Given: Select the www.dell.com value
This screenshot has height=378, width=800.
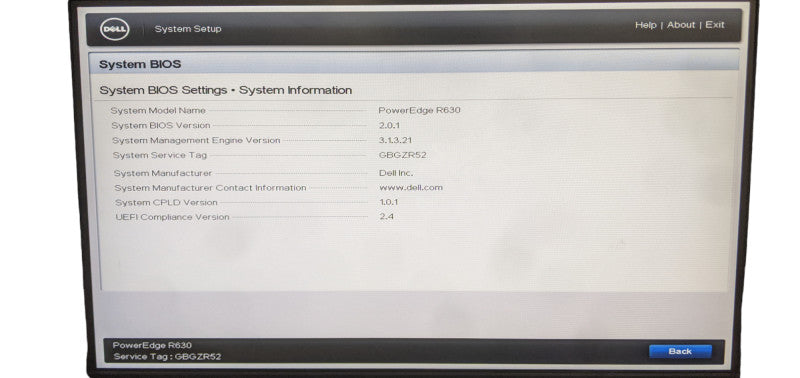Looking at the screenshot, I should [411, 187].
